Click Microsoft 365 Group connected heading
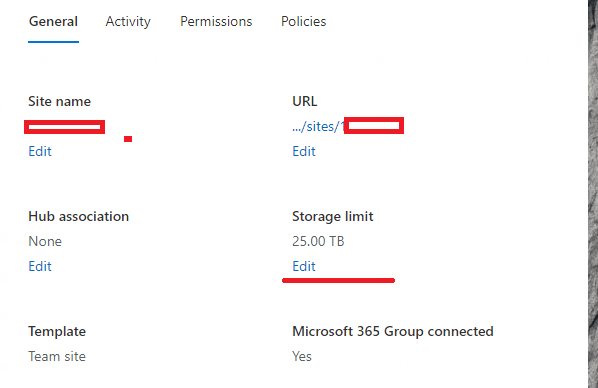Image resolution: width=598 pixels, height=388 pixels. tap(393, 332)
